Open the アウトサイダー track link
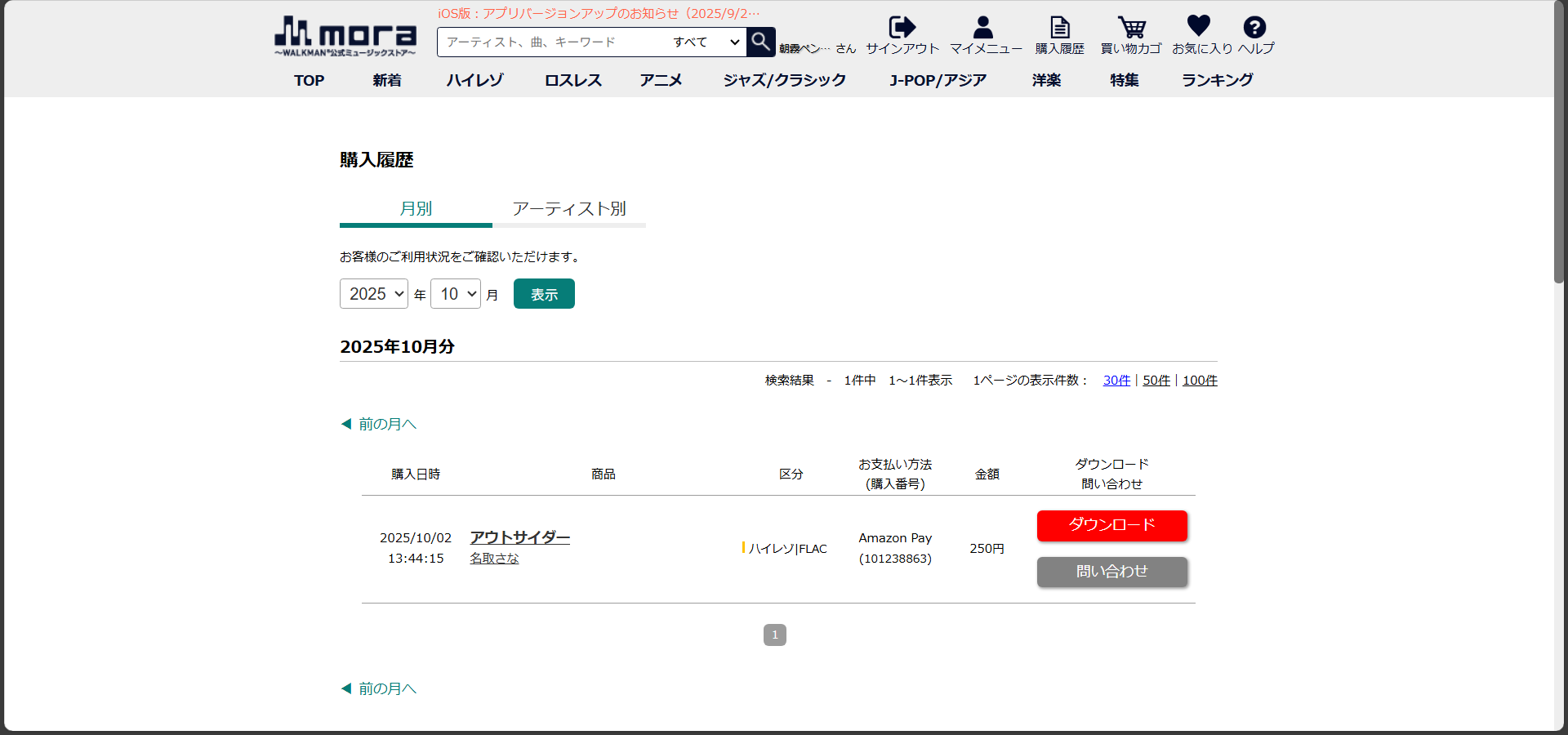 [519, 537]
